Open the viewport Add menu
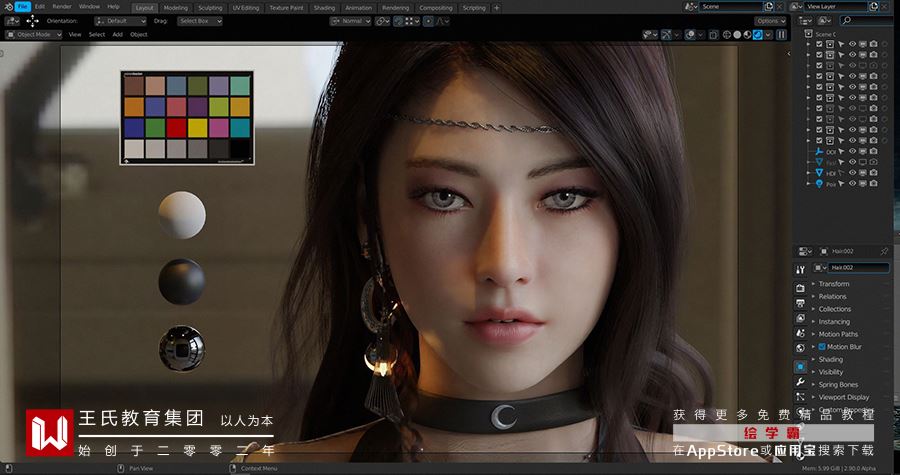The image size is (900, 475). pyautogui.click(x=117, y=35)
